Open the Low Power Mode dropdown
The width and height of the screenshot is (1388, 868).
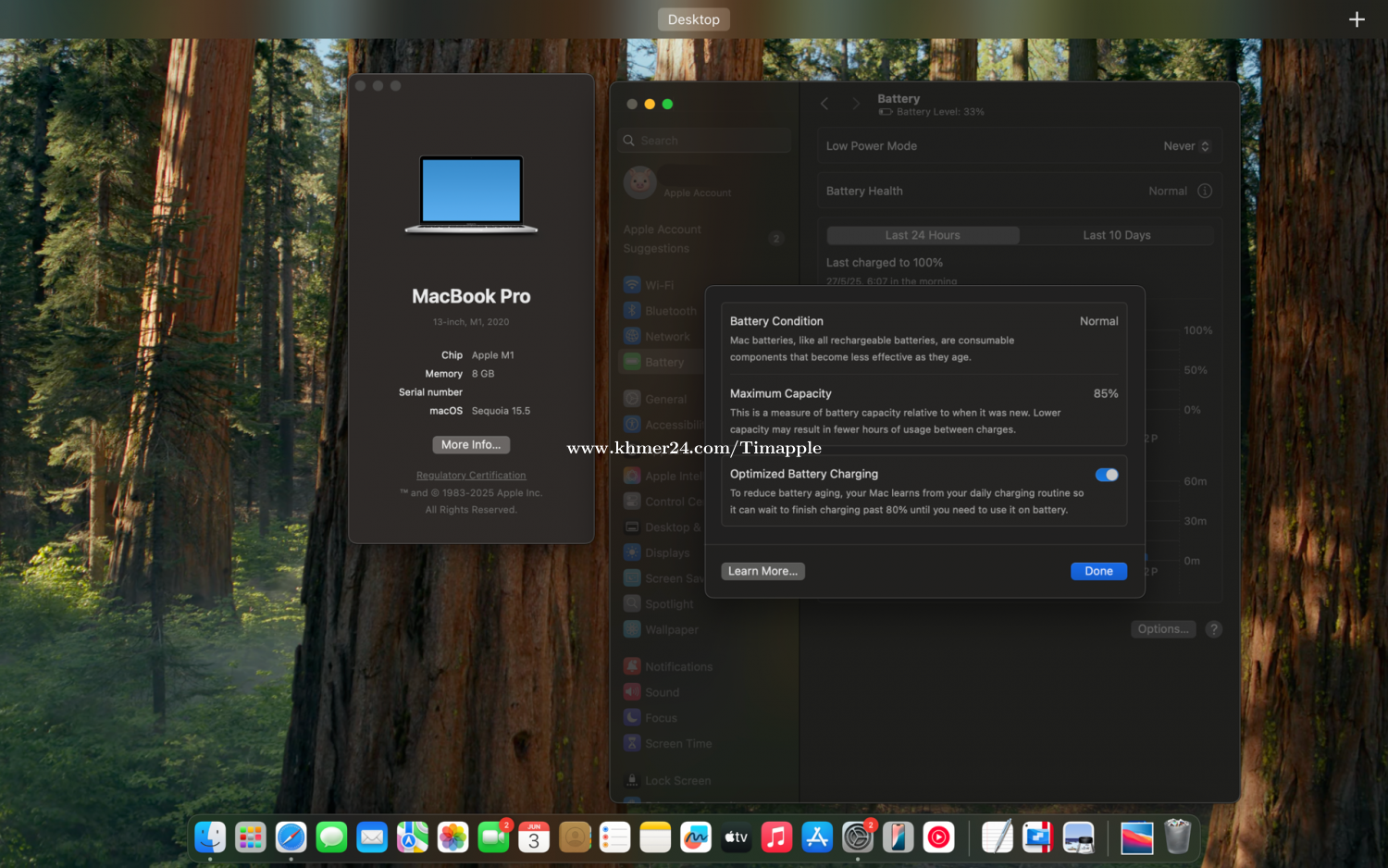click(x=1187, y=146)
